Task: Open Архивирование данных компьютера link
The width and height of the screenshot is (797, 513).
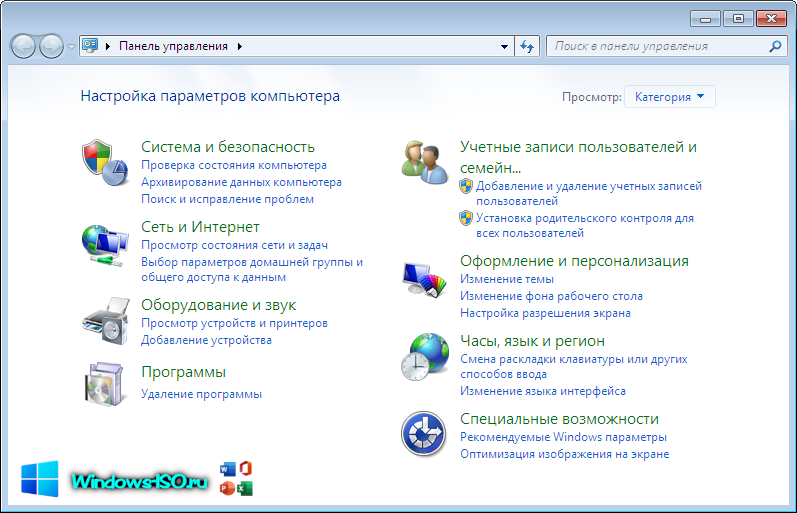Action: (241, 182)
